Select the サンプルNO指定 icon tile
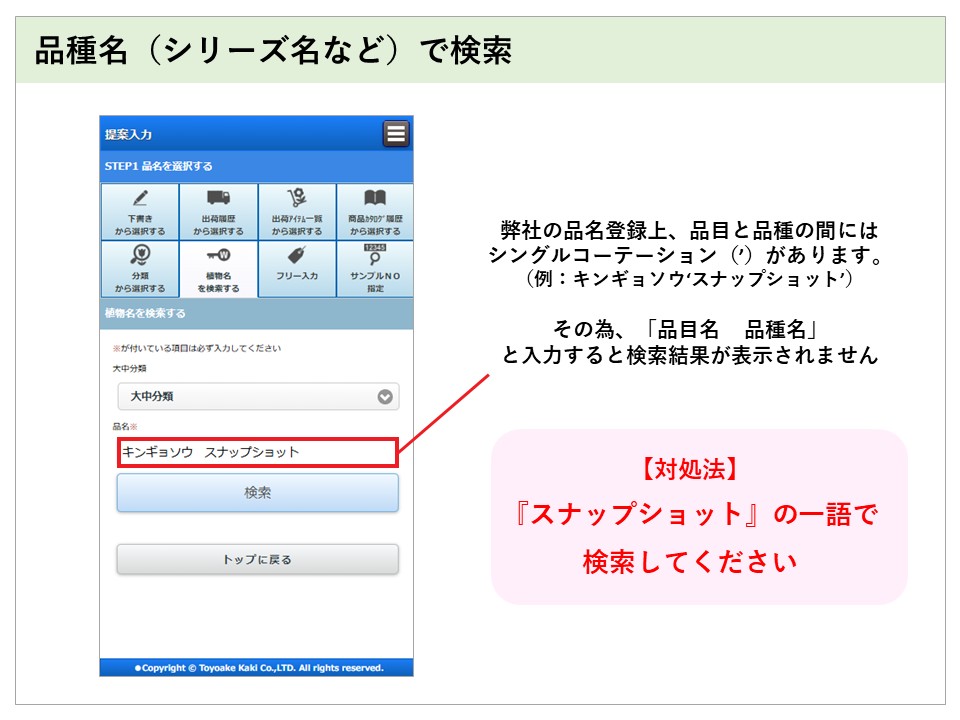Image resolution: width=960 pixels, height=720 pixels. coord(374,269)
